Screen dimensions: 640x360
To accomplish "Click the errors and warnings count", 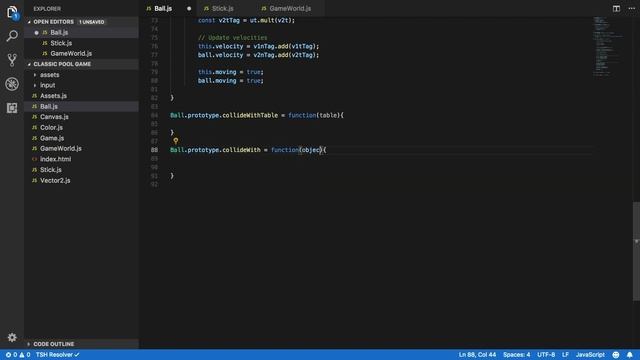I will point(18,355).
